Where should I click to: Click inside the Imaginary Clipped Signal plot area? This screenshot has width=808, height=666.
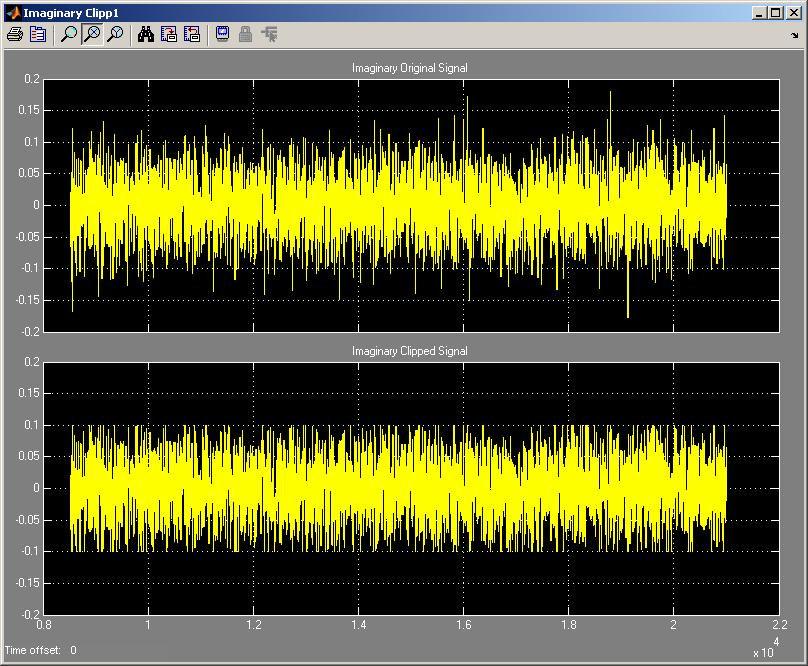coord(411,489)
